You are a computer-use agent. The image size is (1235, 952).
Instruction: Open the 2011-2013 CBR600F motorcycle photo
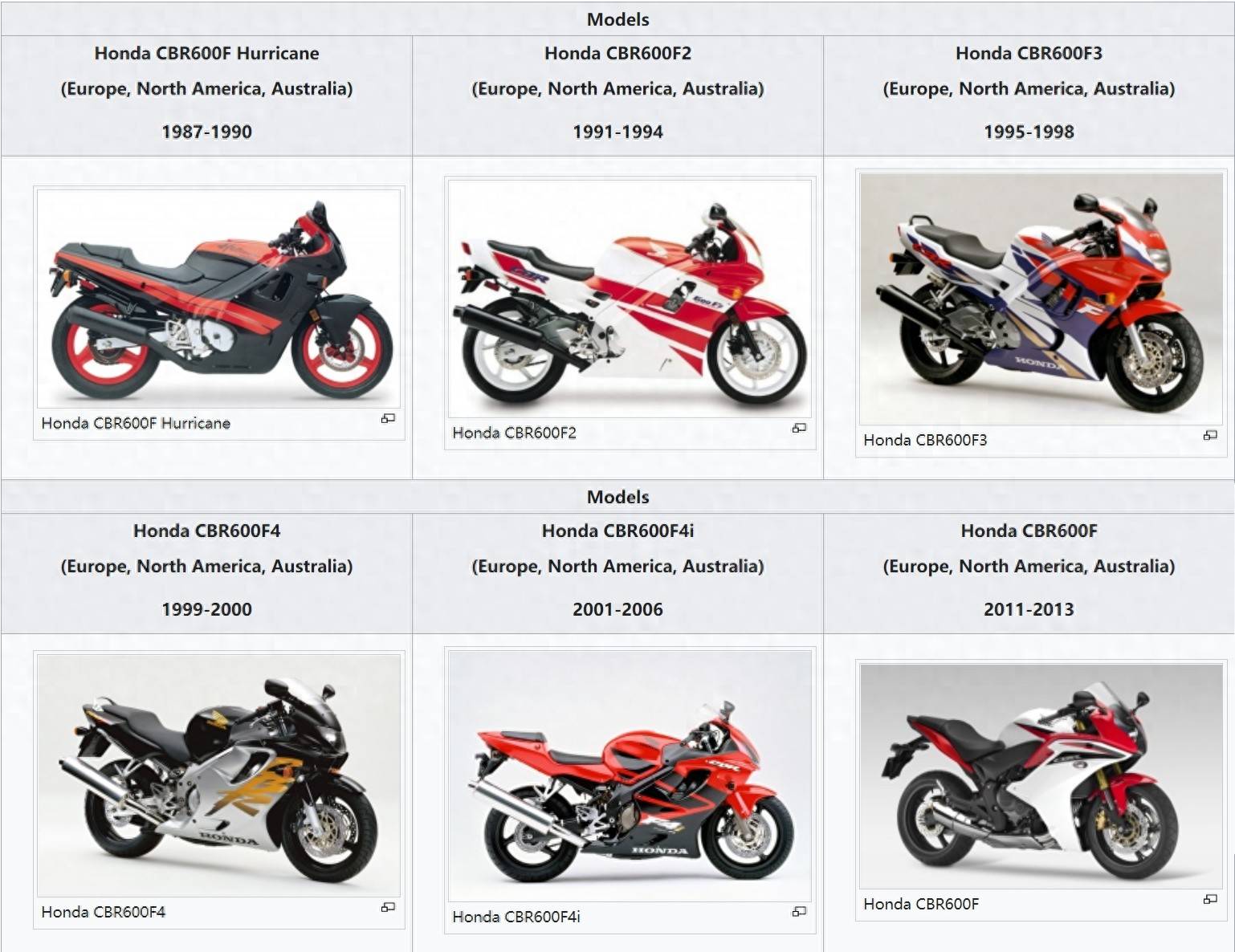click(x=1041, y=775)
